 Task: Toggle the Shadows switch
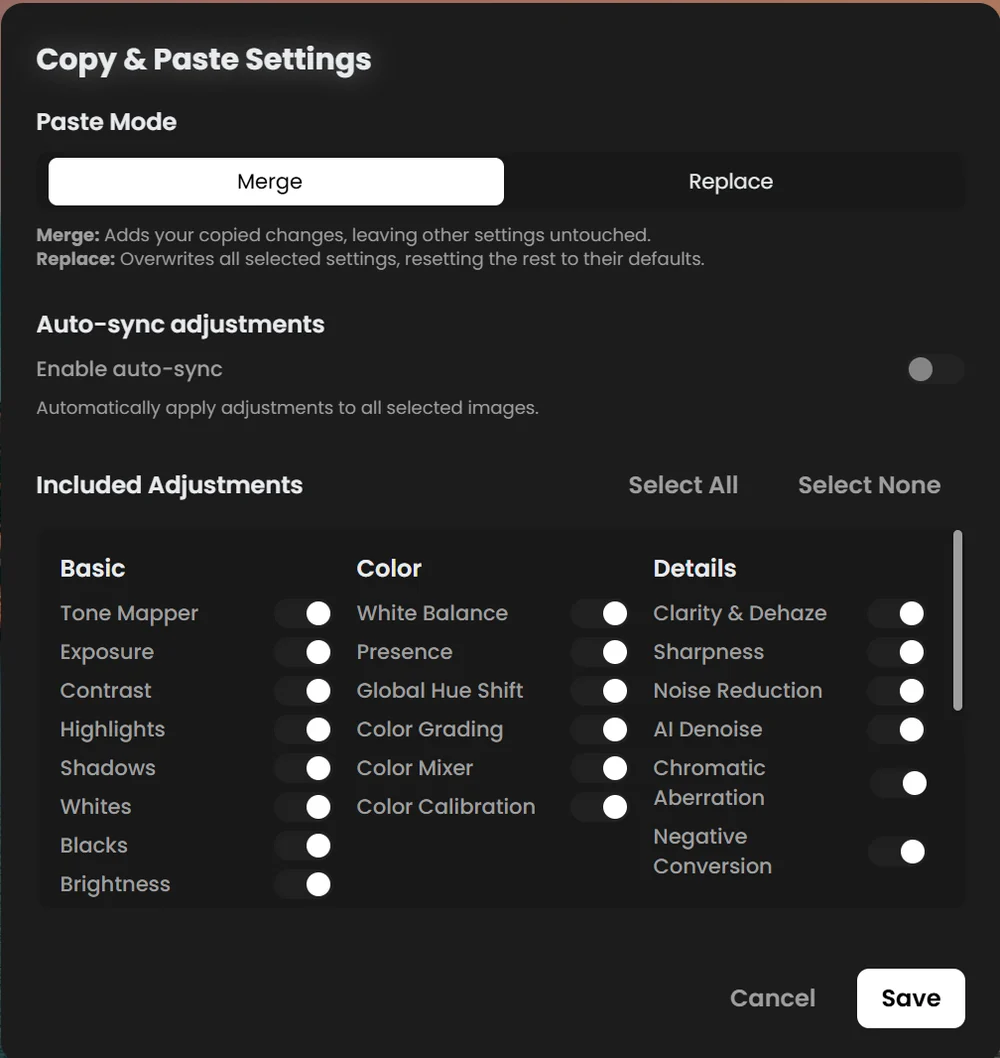click(x=303, y=768)
